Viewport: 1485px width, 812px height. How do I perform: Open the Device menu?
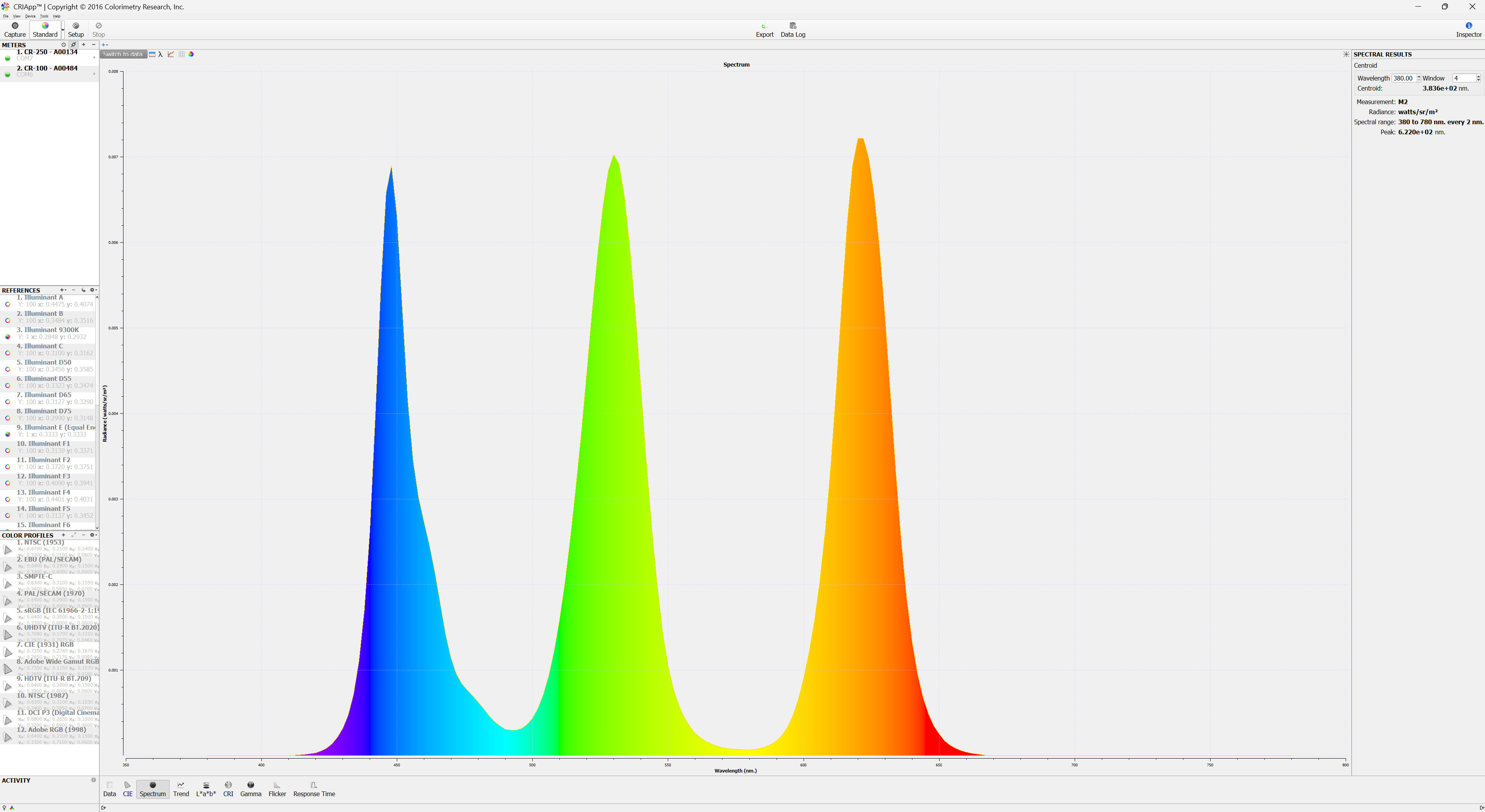[x=30, y=16]
